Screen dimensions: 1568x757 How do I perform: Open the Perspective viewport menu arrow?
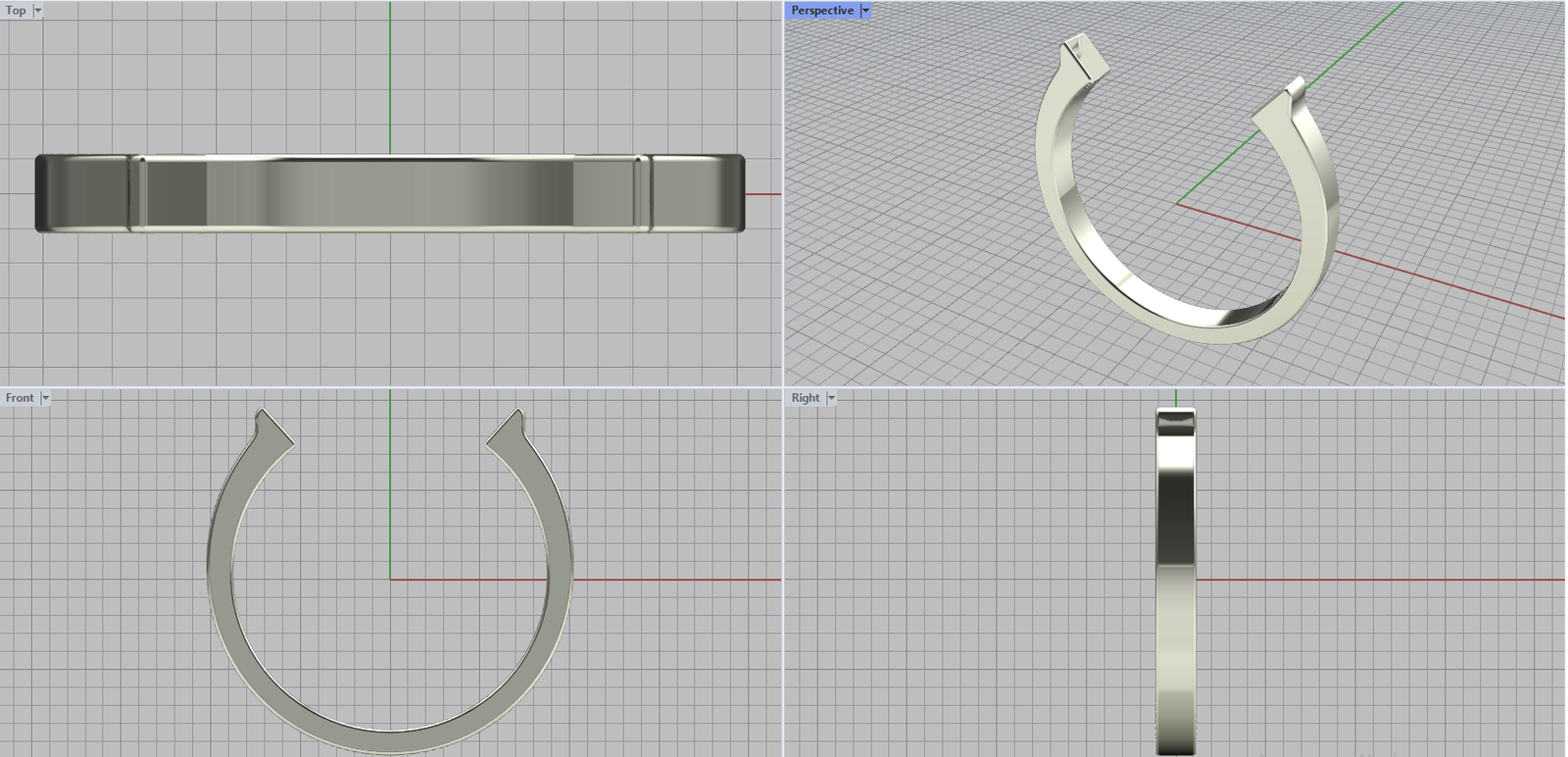point(865,11)
